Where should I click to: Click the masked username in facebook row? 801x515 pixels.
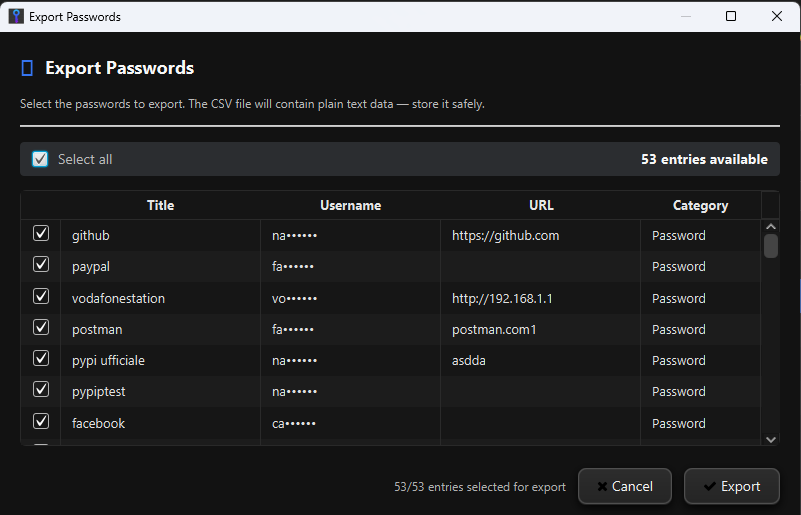pyautogui.click(x=294, y=424)
